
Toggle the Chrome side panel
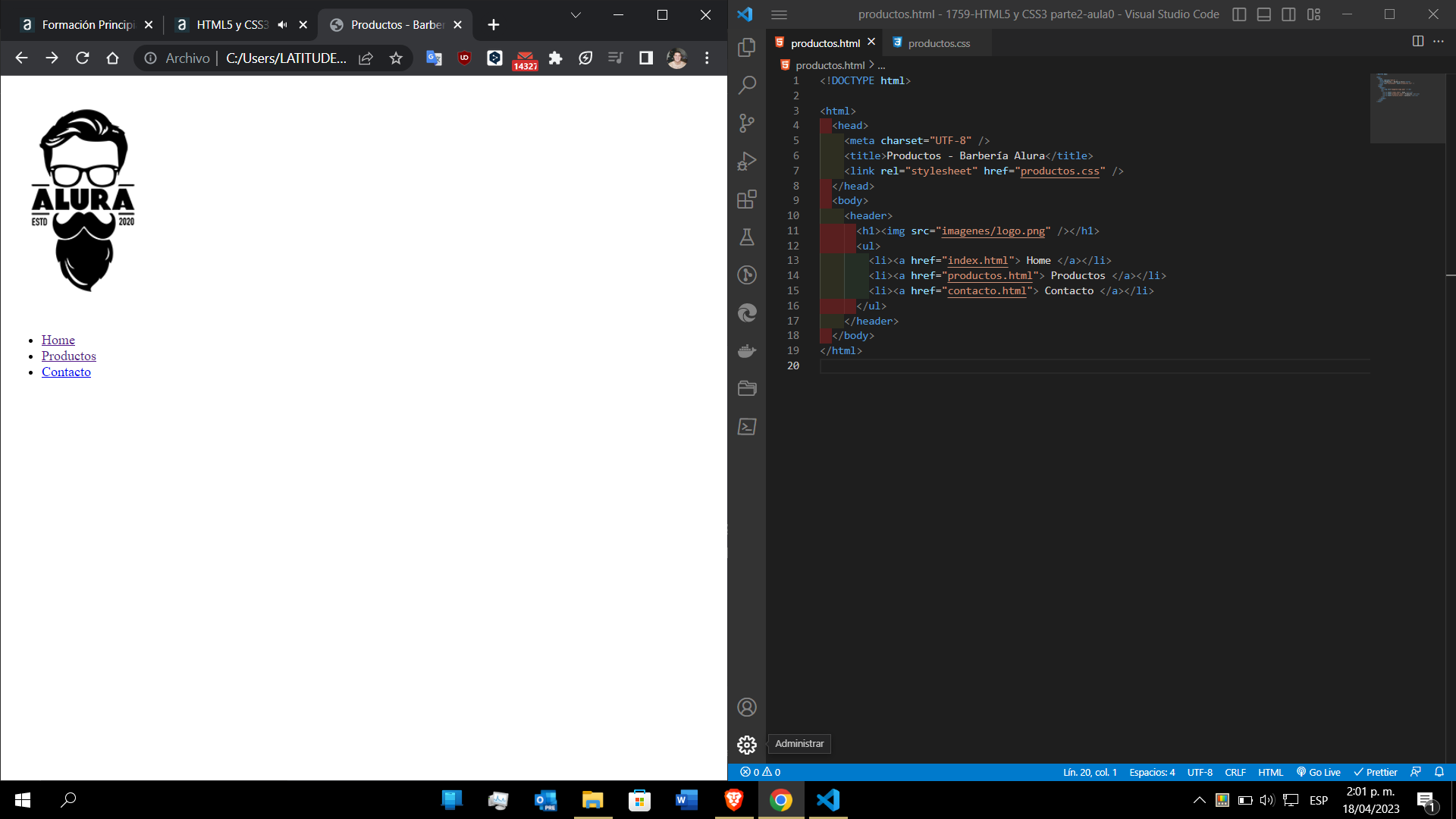(x=645, y=58)
